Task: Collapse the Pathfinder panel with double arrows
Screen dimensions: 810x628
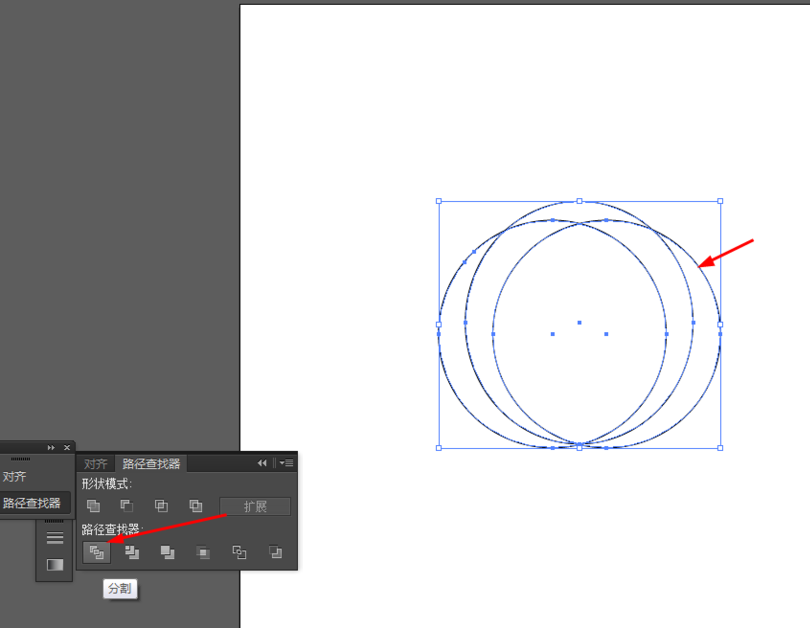Action: coord(262,463)
